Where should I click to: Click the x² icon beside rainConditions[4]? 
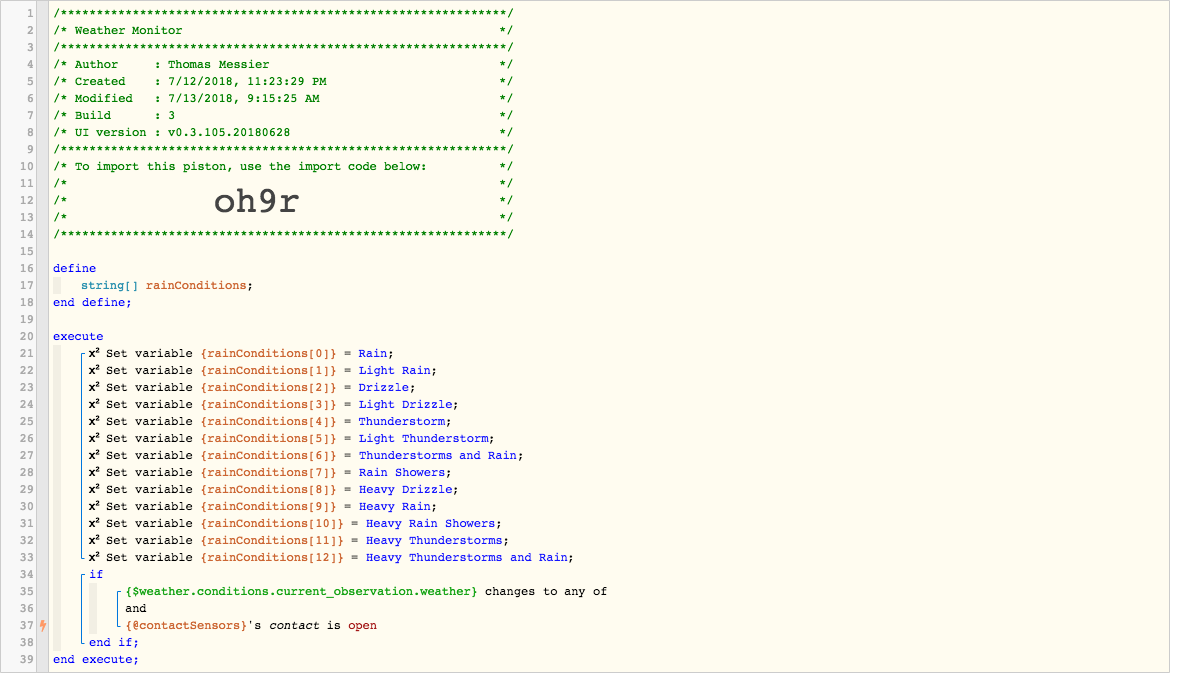(94, 422)
